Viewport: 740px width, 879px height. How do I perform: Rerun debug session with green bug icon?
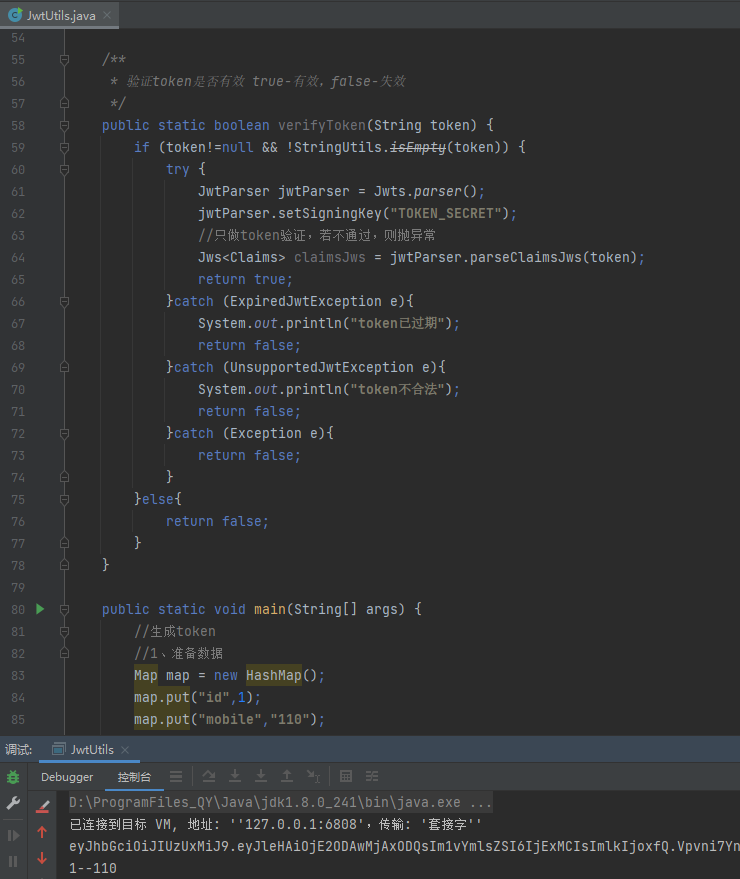[13, 777]
